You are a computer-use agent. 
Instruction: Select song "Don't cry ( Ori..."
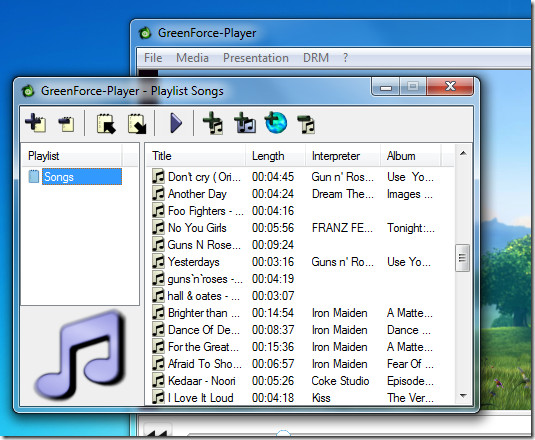coord(204,177)
